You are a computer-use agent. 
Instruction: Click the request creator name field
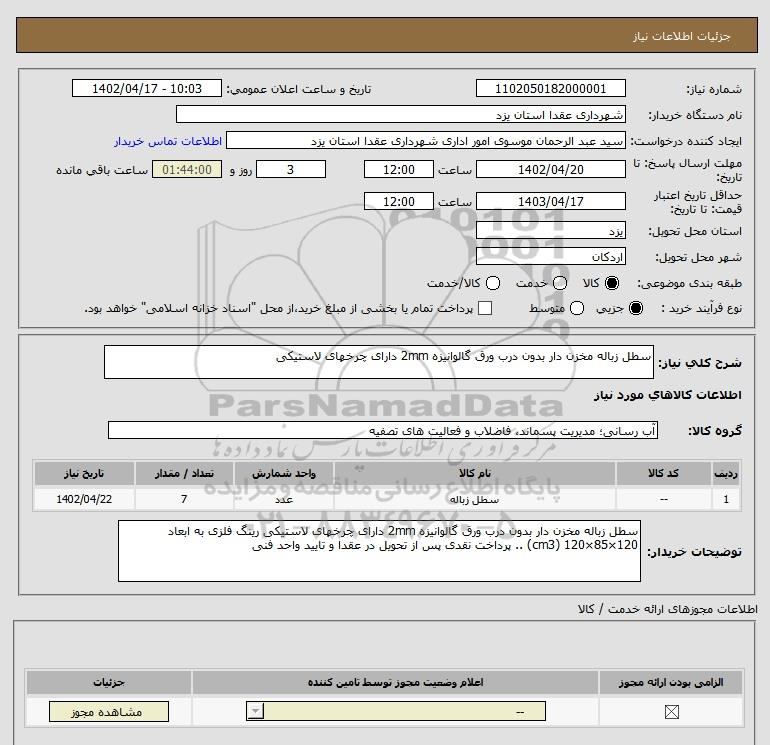click(x=426, y=140)
